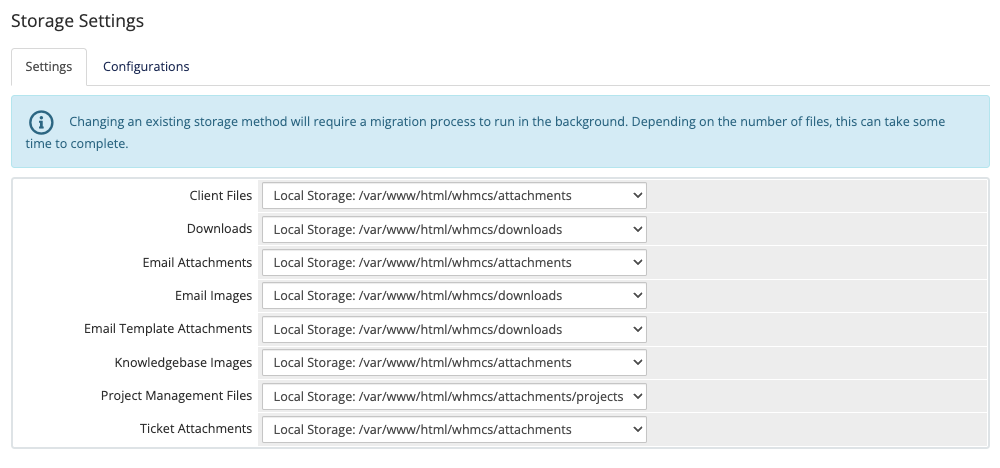The image size is (1000, 468).
Task: Select the Settings tab
Action: pos(48,67)
